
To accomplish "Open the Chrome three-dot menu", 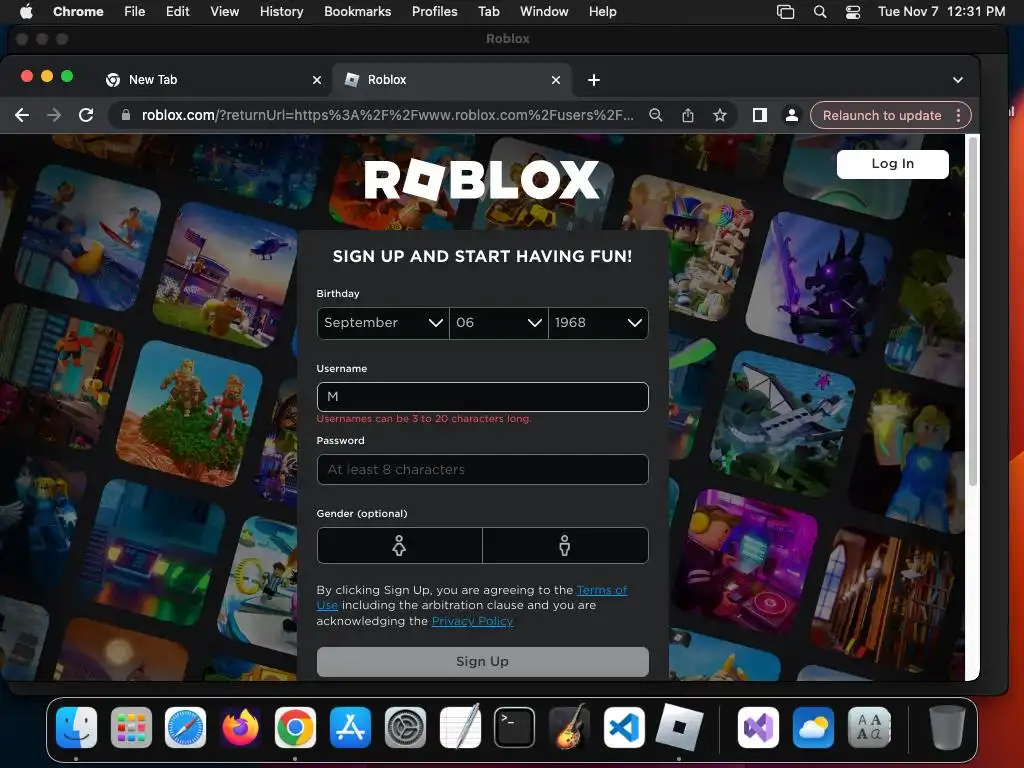I will (958, 116).
